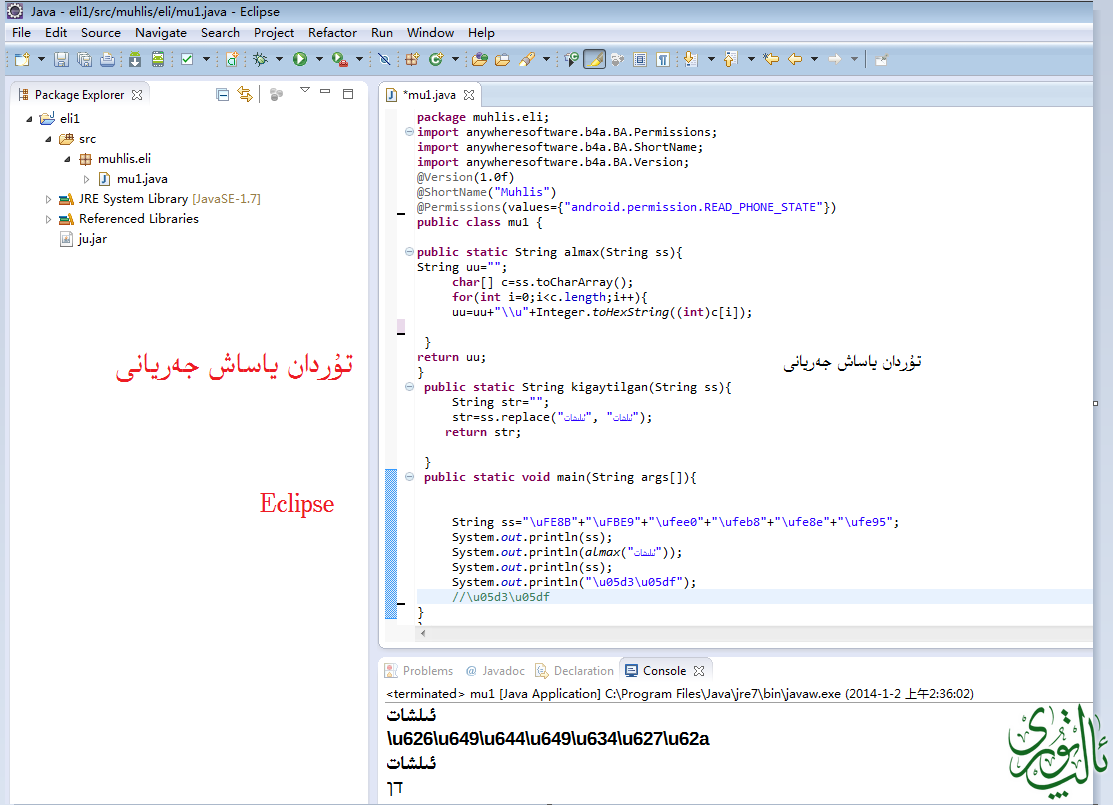The image size is (1113, 805).
Task: Click the editor horizontal scrollbar left arrow
Action: coord(423,633)
